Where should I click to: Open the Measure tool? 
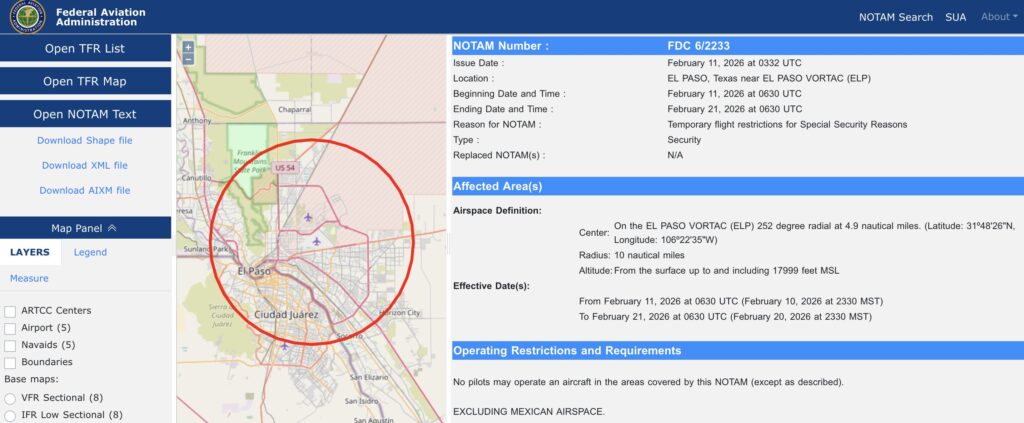pyautogui.click(x=29, y=278)
